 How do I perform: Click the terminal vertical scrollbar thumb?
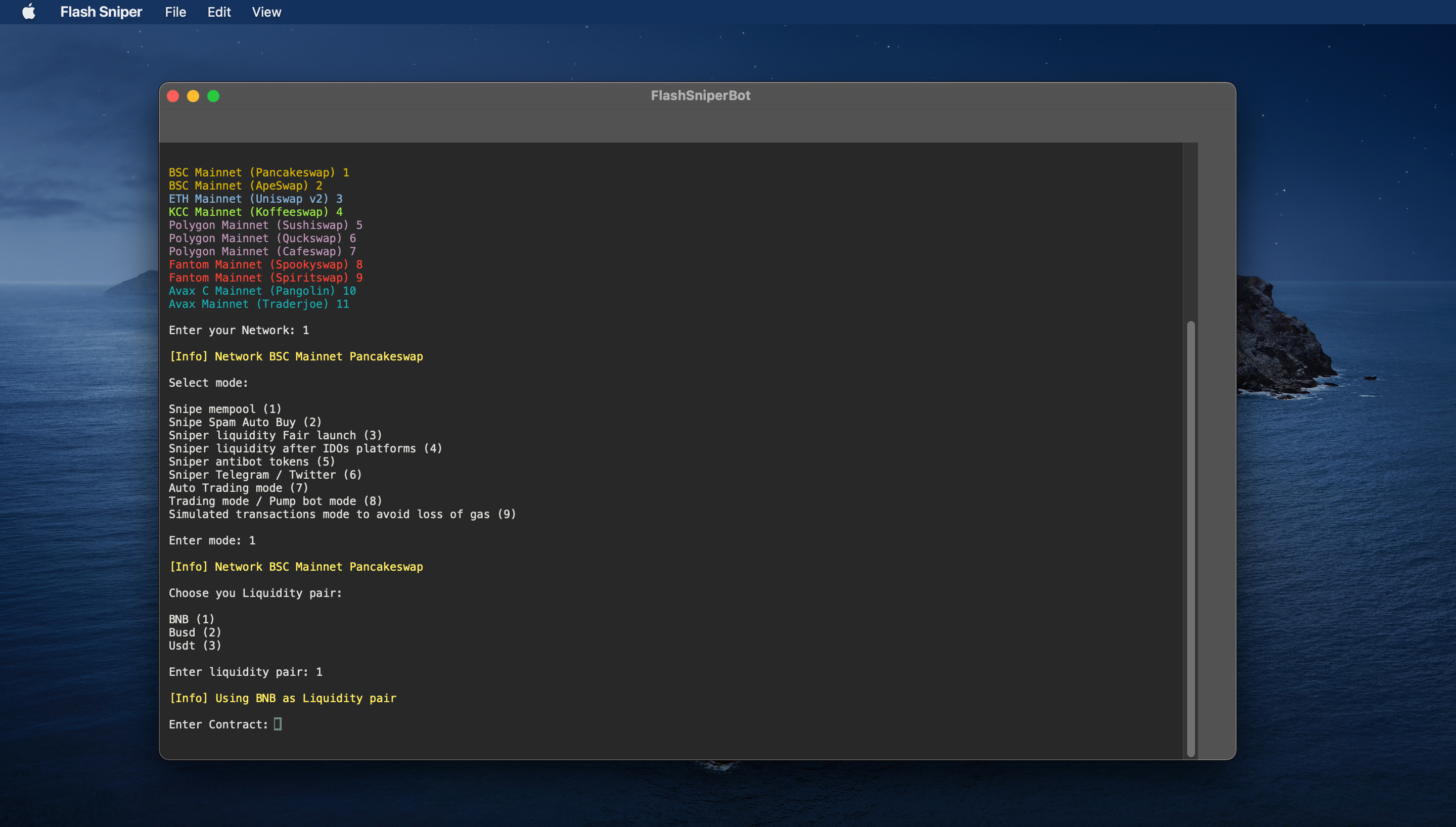tap(1191, 539)
